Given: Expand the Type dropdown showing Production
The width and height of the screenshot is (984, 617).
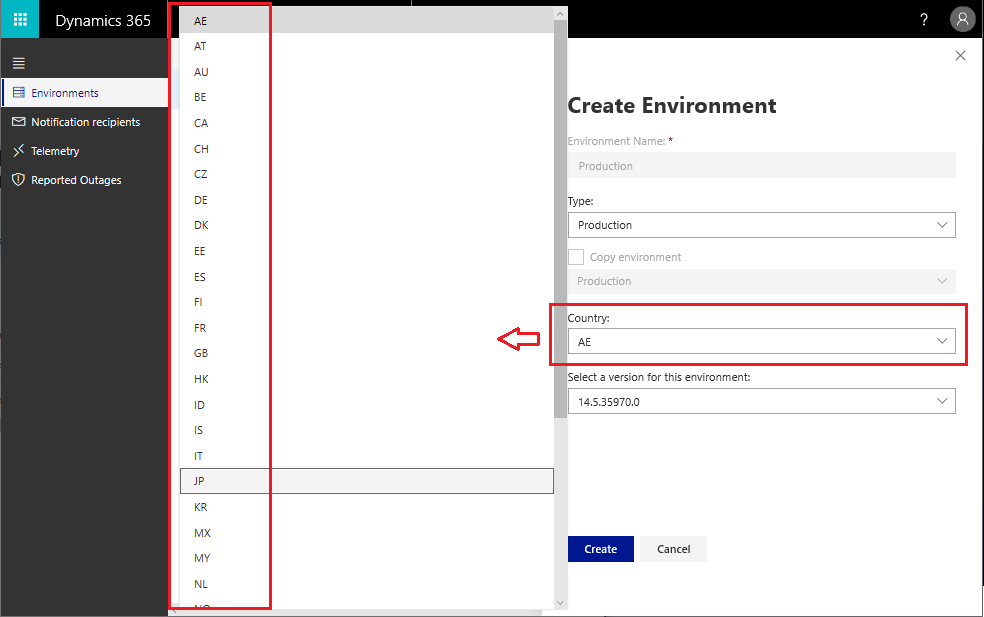Looking at the screenshot, I should 761,225.
